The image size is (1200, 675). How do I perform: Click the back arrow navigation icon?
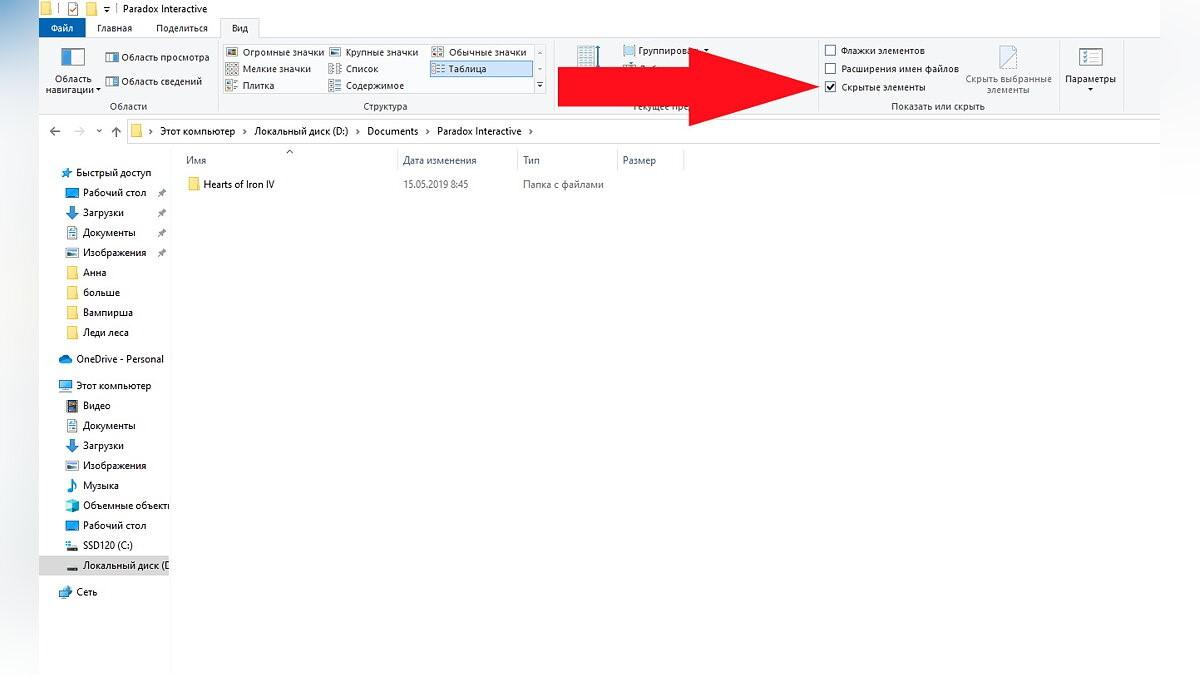tap(54, 131)
